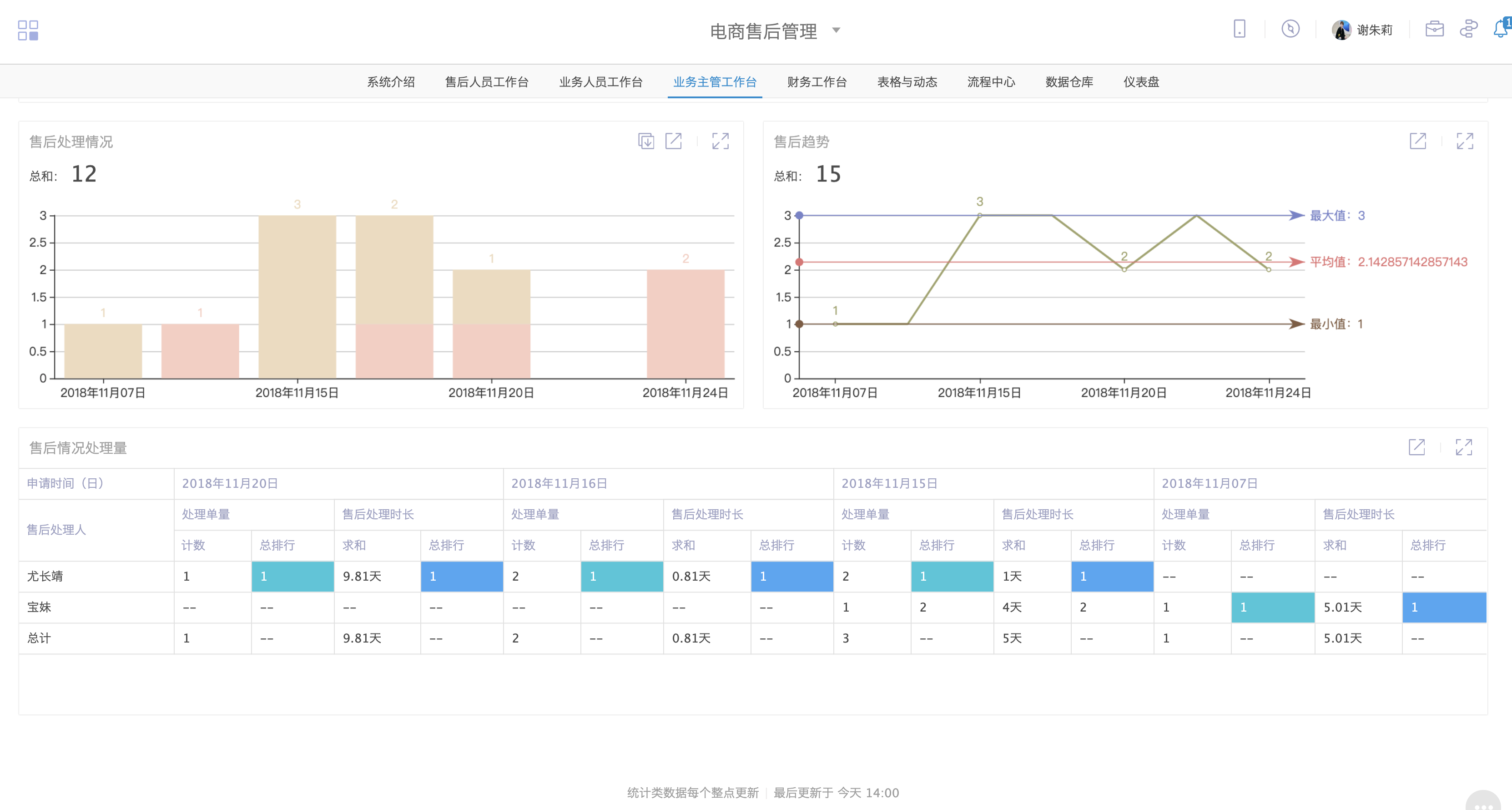Export the 售后处理情况 chart data icon
The height and width of the screenshot is (810, 1512).
(x=645, y=141)
